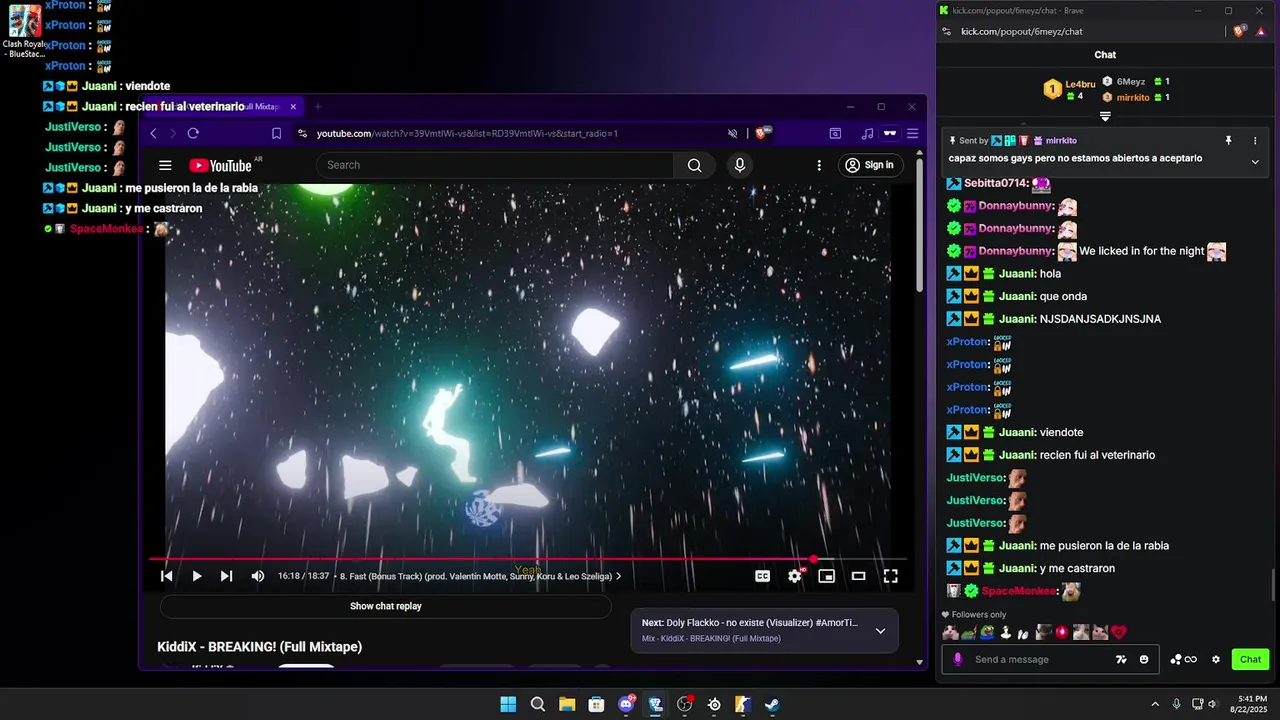Open Brave Shields in Kick chat window
This screenshot has height=720, width=1280.
[x=1240, y=31]
